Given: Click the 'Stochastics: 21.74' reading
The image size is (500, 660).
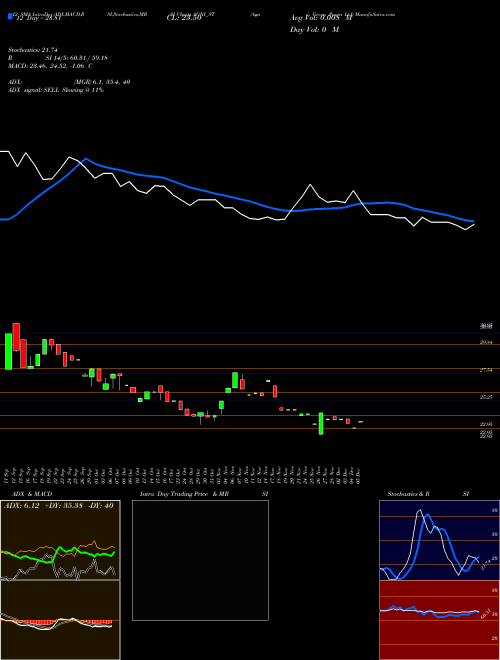Looking at the screenshot, I should [x=33, y=50].
